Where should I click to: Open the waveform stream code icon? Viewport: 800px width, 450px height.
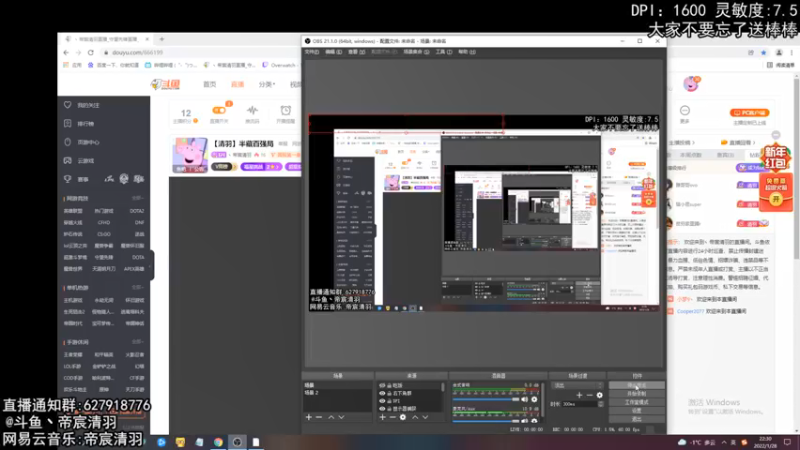252,111
